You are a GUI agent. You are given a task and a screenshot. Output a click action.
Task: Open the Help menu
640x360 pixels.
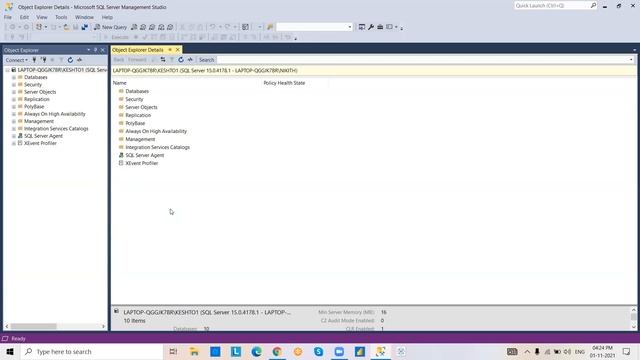pos(107,17)
